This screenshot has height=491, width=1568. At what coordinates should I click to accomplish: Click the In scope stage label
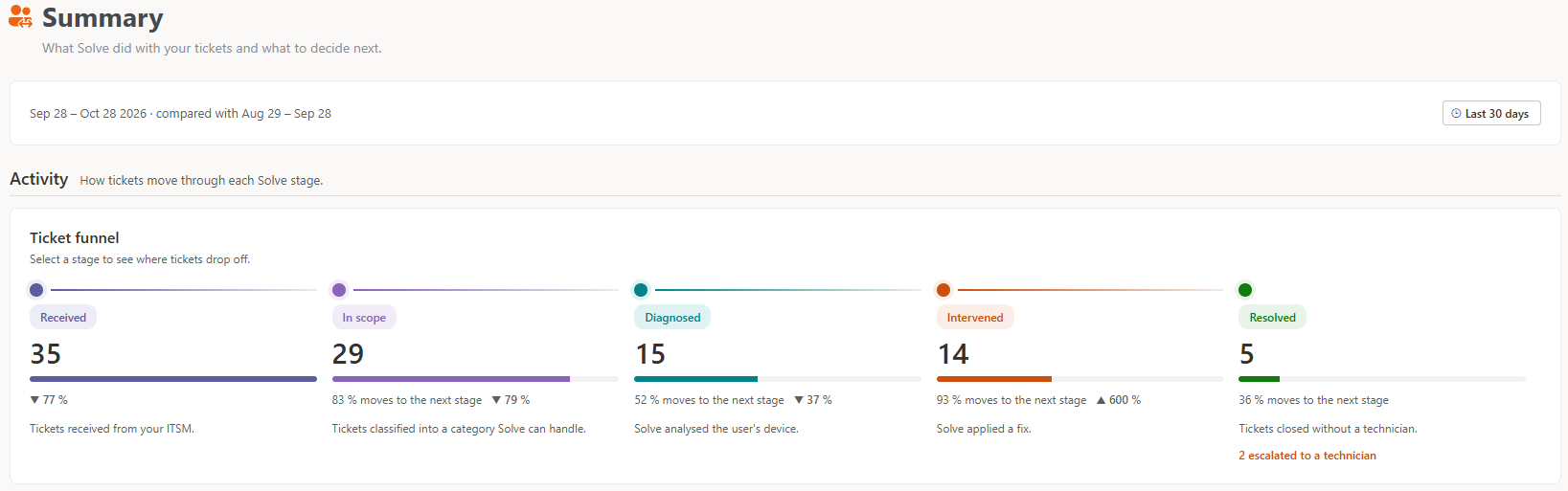click(x=364, y=318)
